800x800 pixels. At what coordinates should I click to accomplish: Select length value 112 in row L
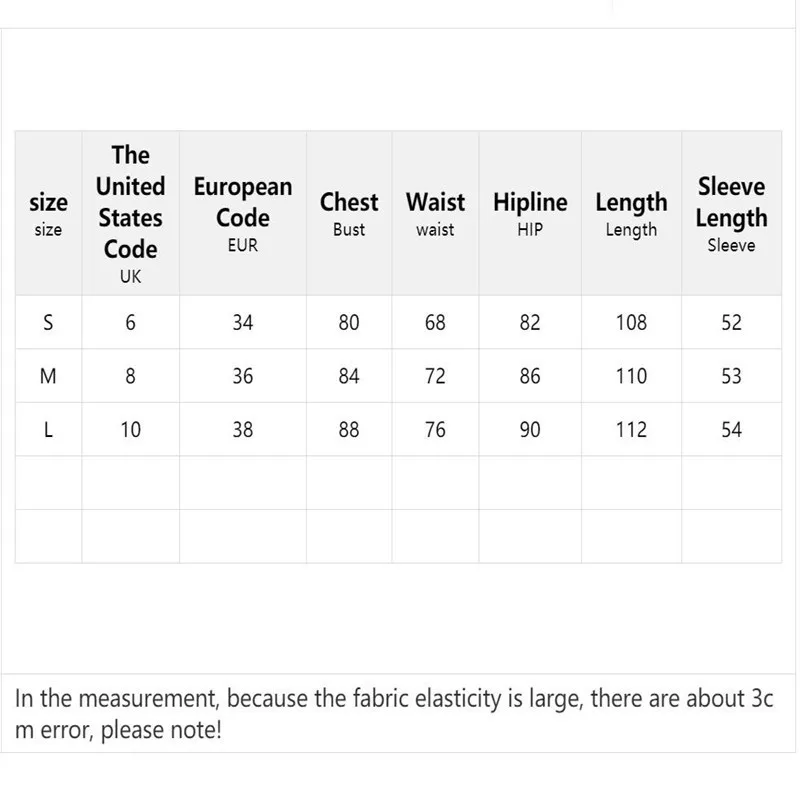(631, 430)
